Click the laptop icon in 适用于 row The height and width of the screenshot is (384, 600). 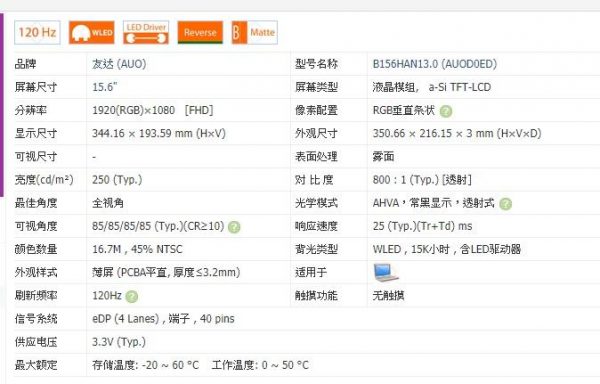(x=386, y=273)
